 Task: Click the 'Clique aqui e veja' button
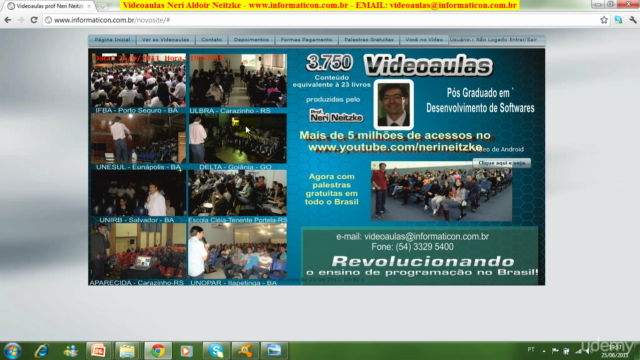click(502, 163)
